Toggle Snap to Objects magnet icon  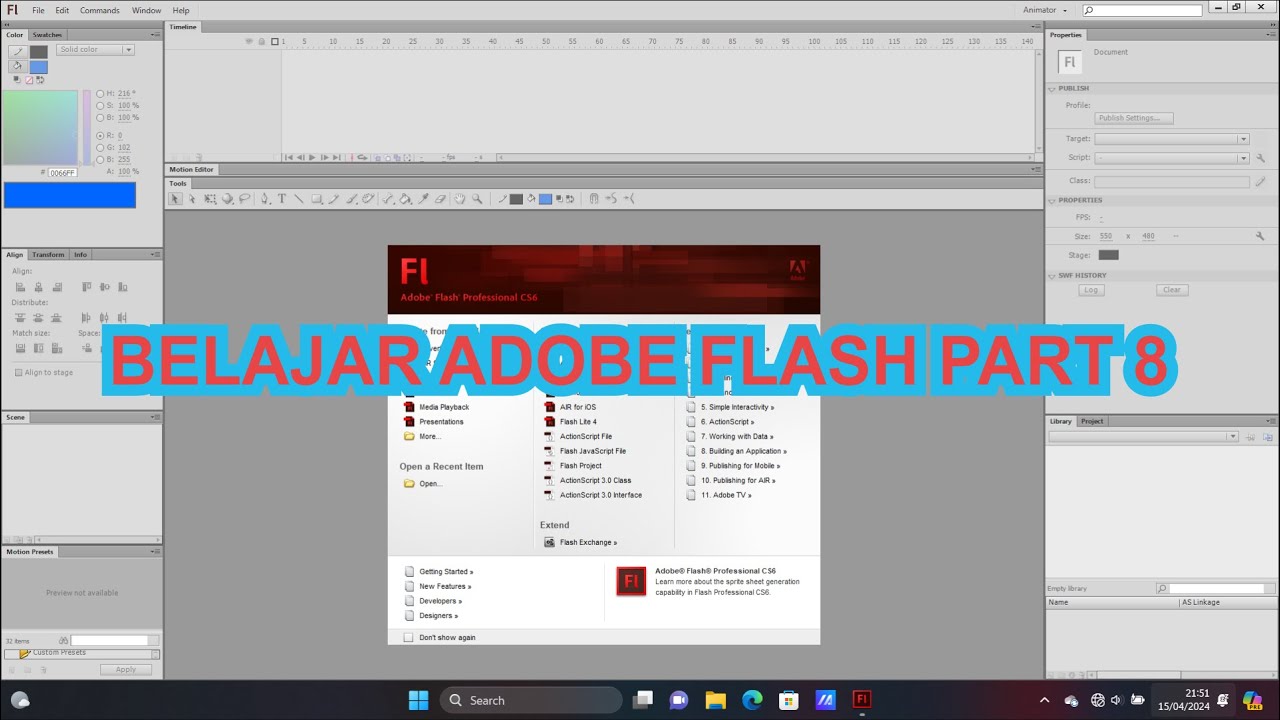(x=593, y=199)
